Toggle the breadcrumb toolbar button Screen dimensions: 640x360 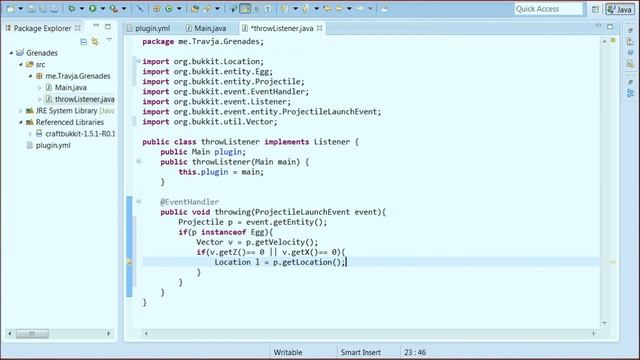(233, 9)
